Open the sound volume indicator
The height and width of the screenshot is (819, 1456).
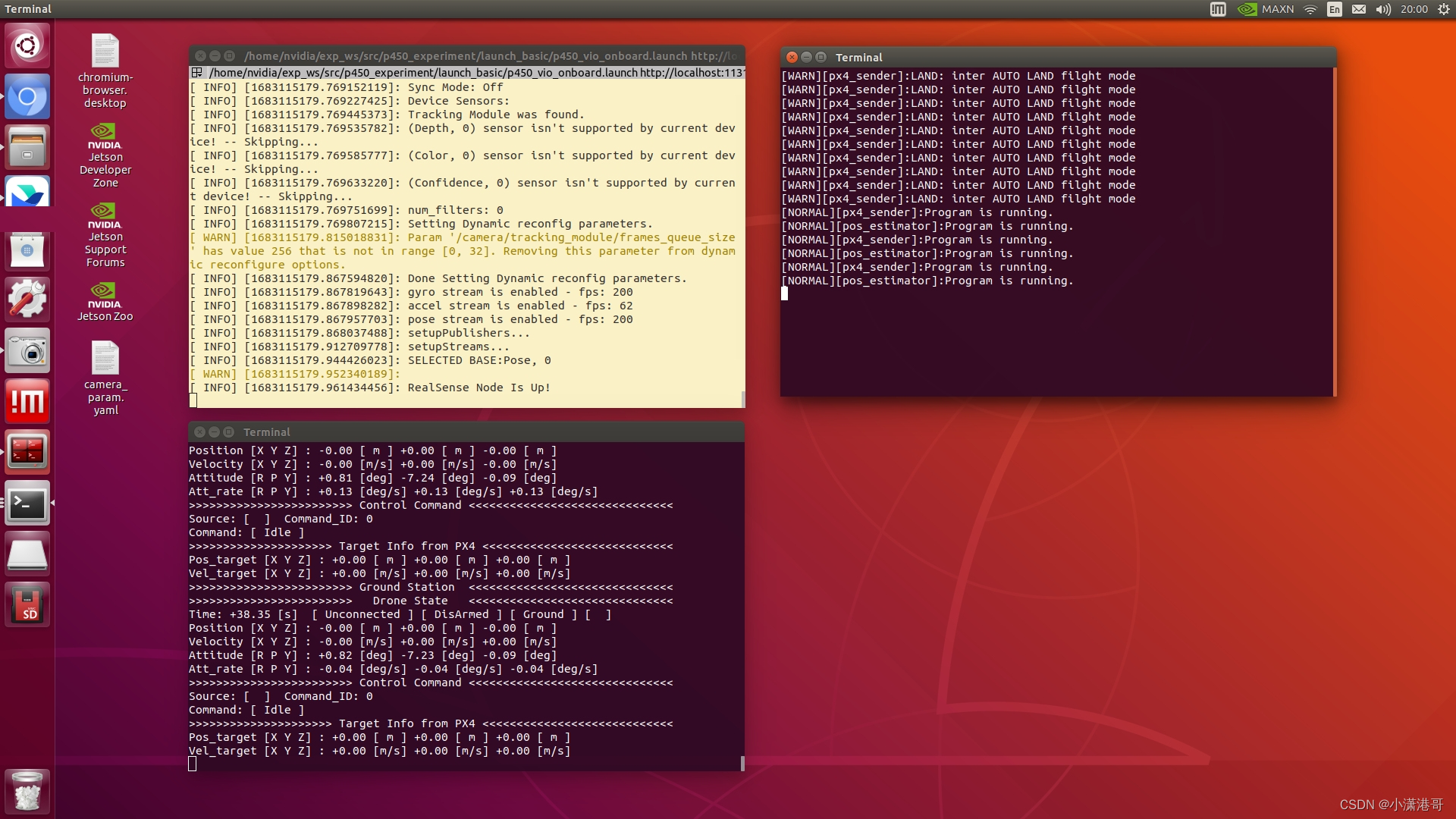click(1383, 9)
